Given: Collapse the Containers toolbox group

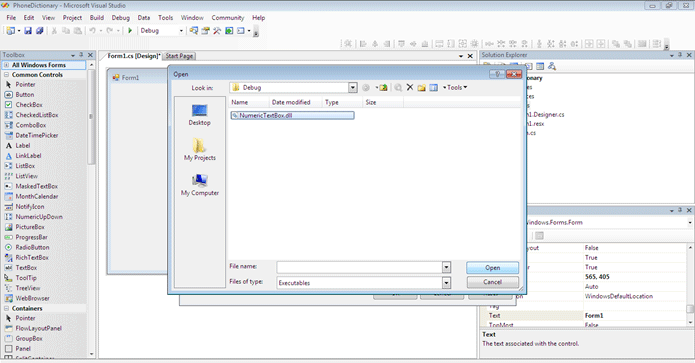Looking at the screenshot, I should click(7, 308).
